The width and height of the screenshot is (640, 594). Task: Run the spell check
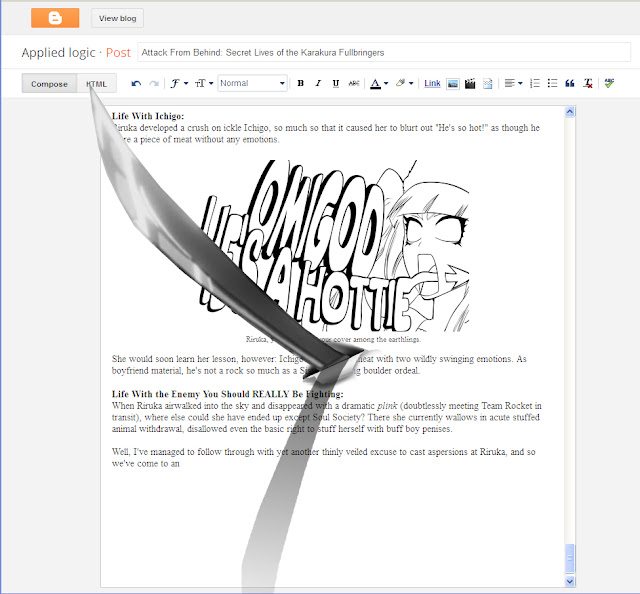[609, 83]
